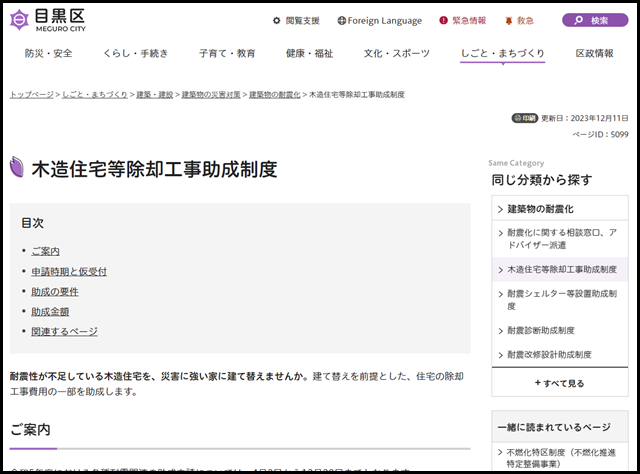This screenshot has height=474, width=640.
Task: Expand sidebar with すべて見る
Action: point(559,382)
